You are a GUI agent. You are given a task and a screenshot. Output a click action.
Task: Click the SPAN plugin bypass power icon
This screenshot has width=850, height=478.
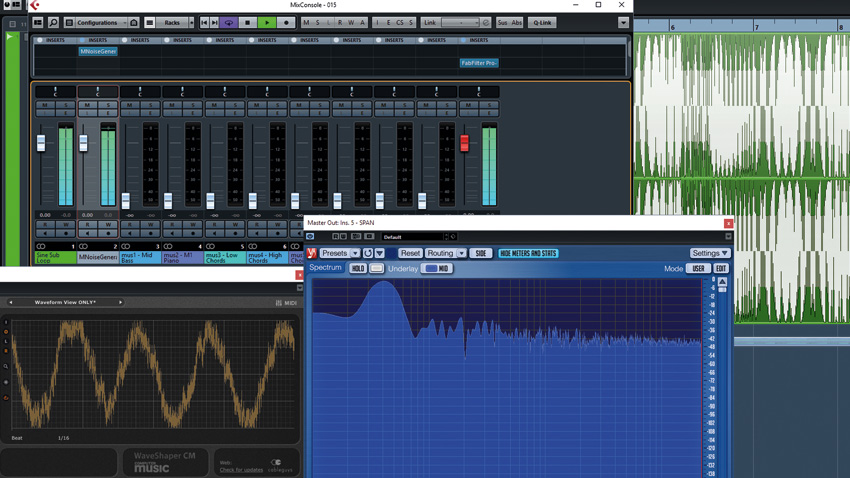(x=310, y=236)
